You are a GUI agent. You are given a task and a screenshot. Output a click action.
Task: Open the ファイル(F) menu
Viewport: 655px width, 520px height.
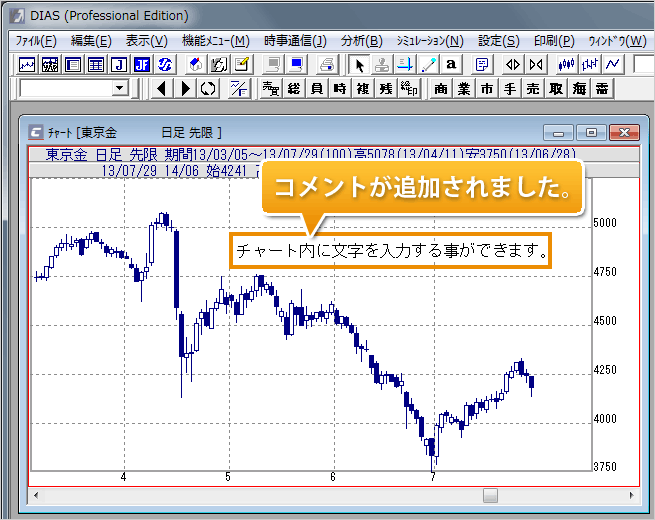36,41
